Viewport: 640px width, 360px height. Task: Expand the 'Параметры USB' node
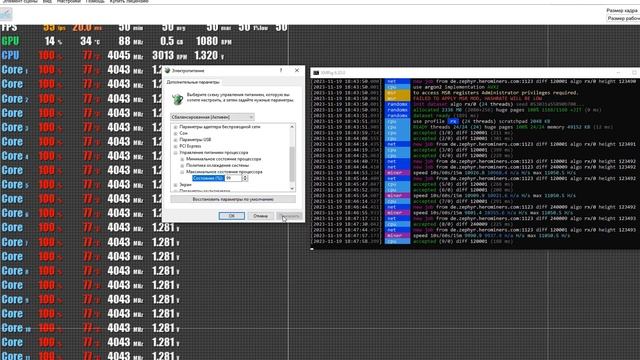coord(176,140)
